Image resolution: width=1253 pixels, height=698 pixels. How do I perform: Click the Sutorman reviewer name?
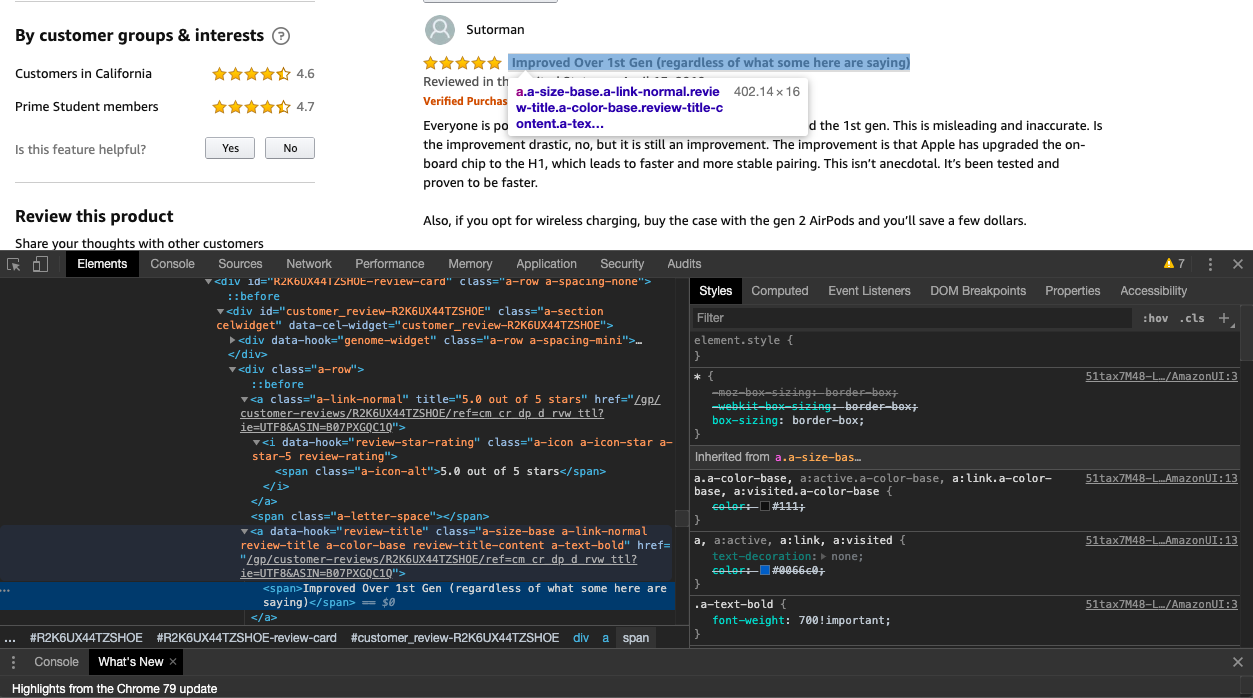click(x=495, y=30)
